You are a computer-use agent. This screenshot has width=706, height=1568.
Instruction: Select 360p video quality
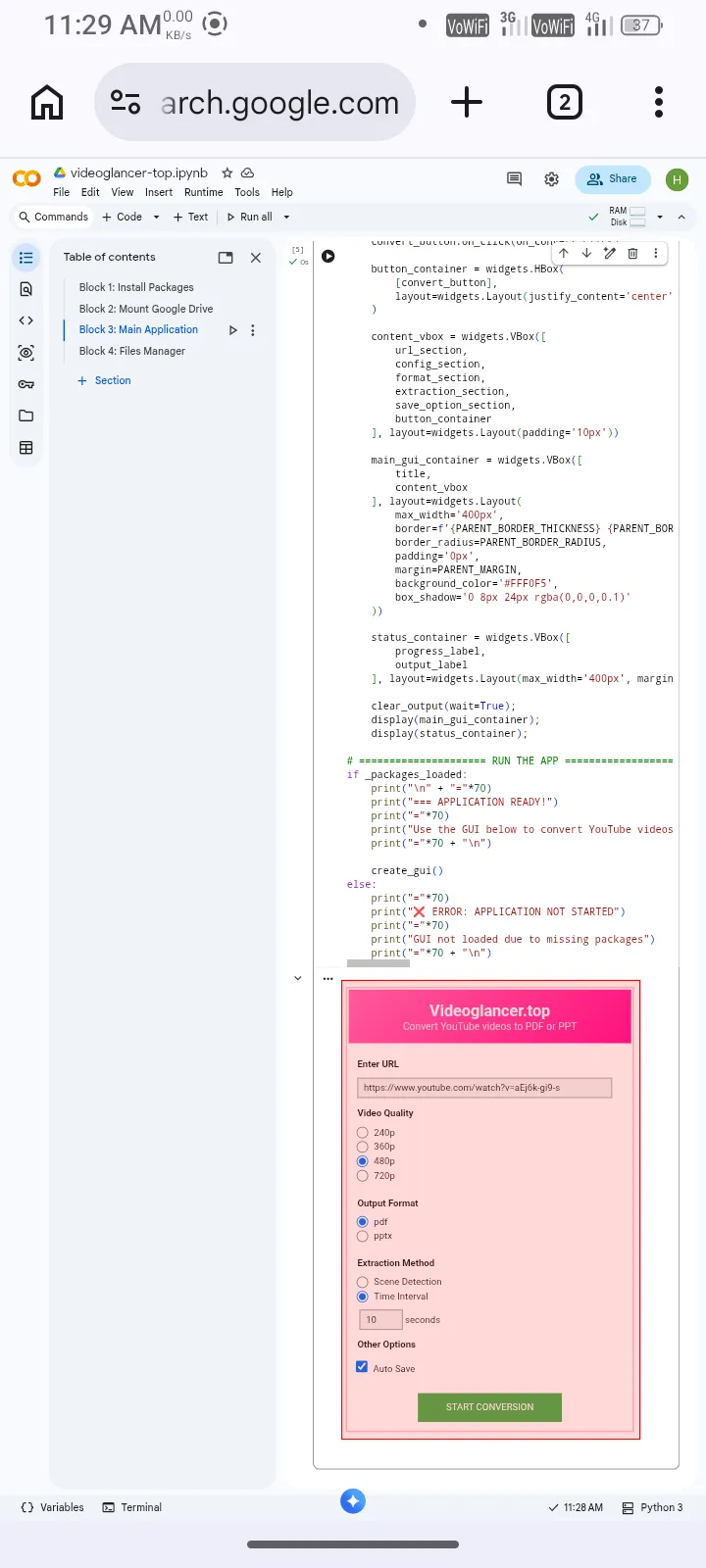point(363,1147)
